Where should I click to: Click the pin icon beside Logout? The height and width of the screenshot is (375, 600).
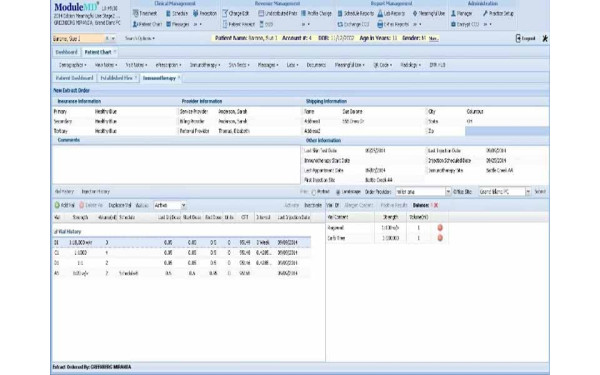coord(545,38)
